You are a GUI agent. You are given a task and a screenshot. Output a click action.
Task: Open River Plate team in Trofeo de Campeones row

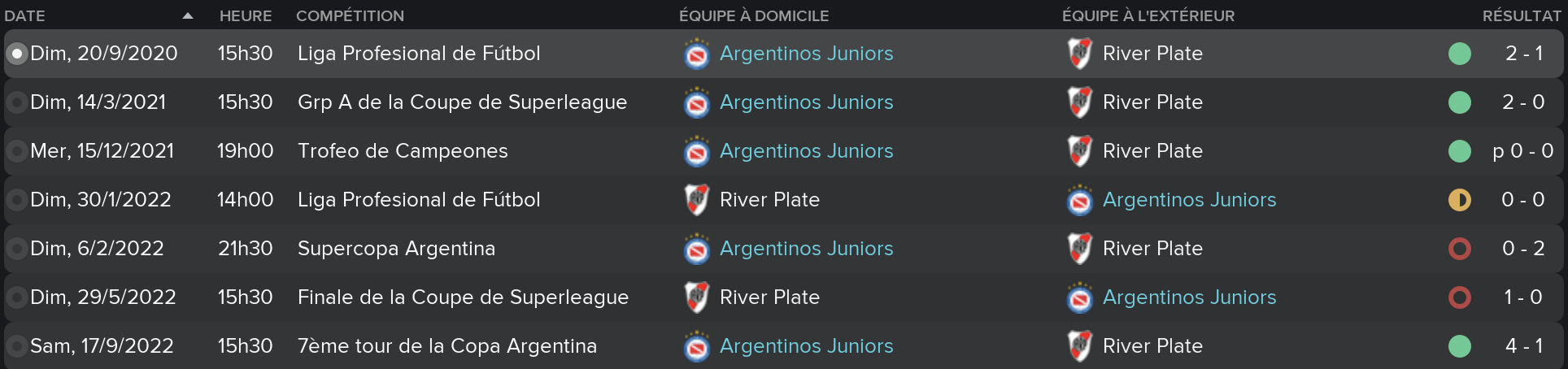[1152, 151]
